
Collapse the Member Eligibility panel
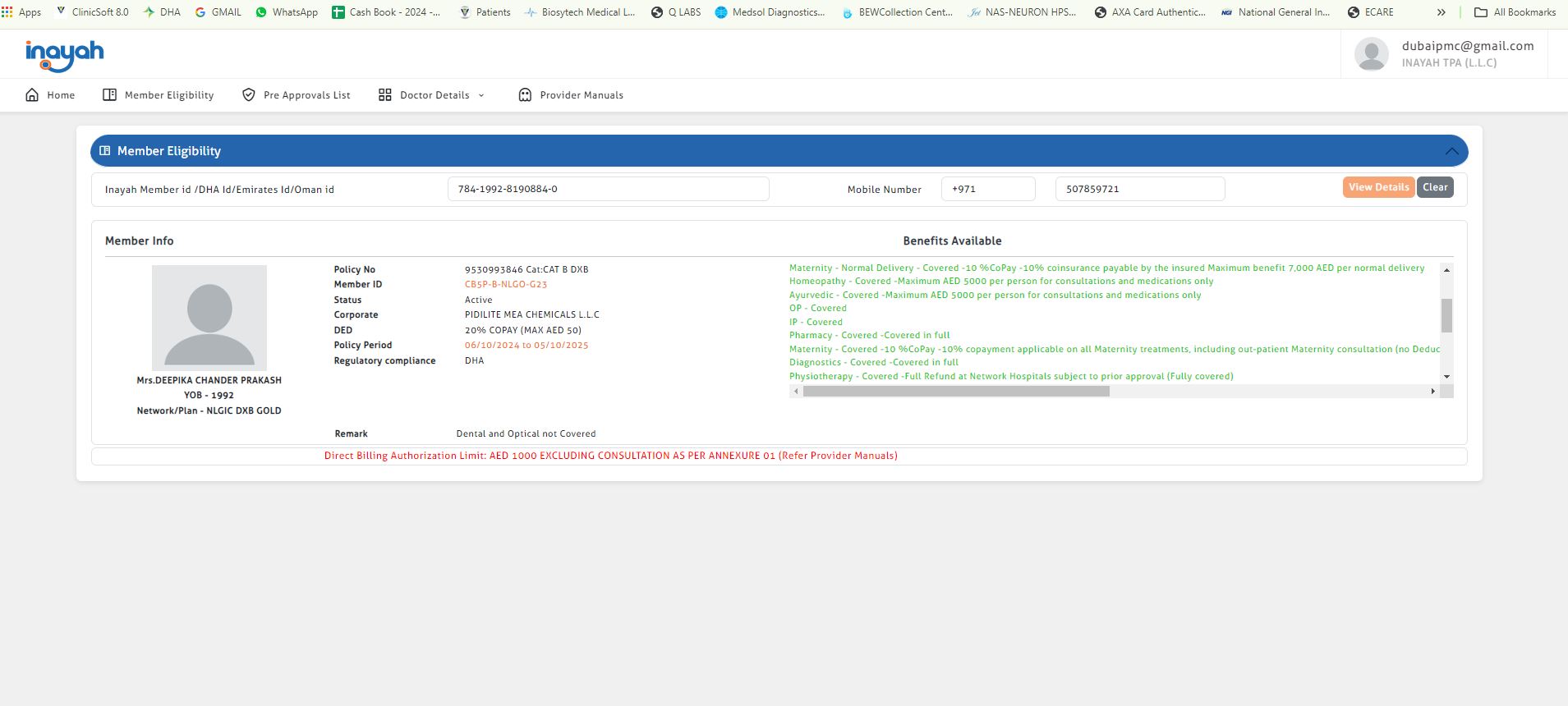[1451, 151]
